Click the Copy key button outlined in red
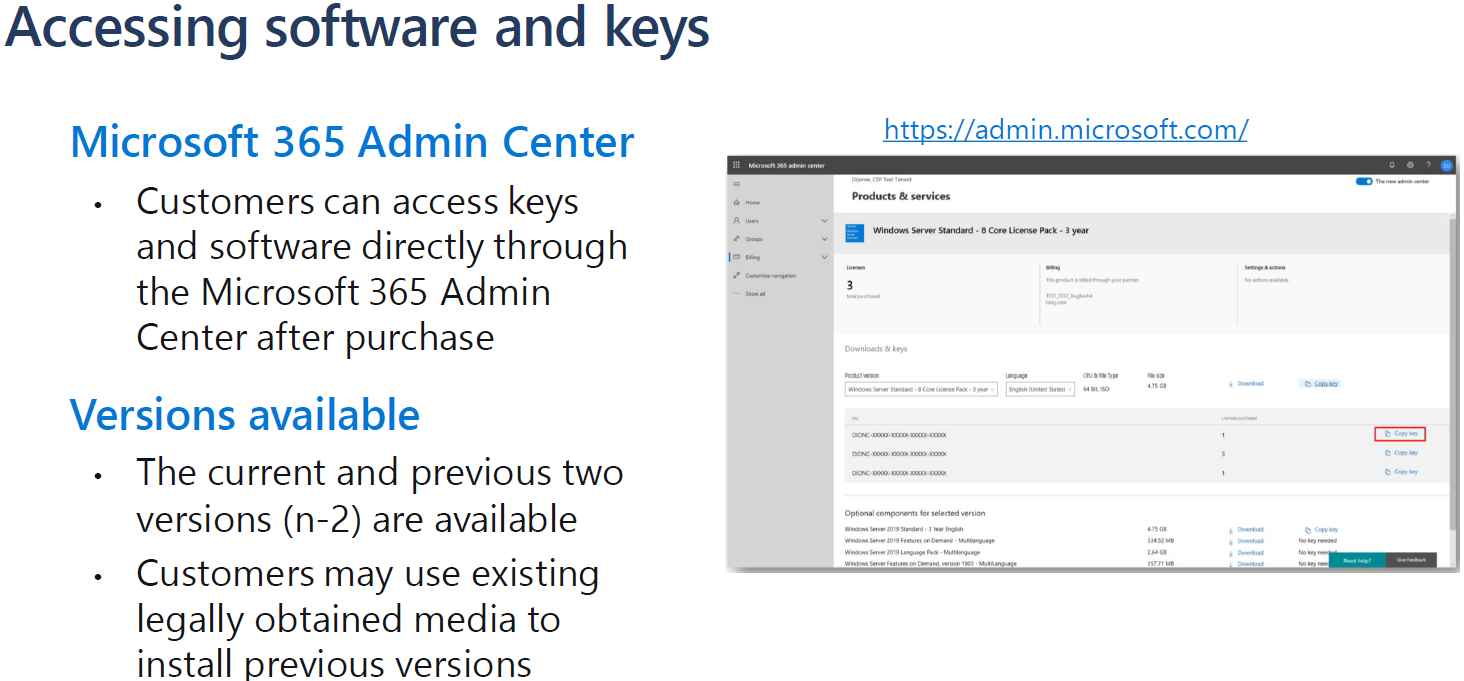Screen dimensions: 1464x681 pyautogui.click(x=1399, y=434)
